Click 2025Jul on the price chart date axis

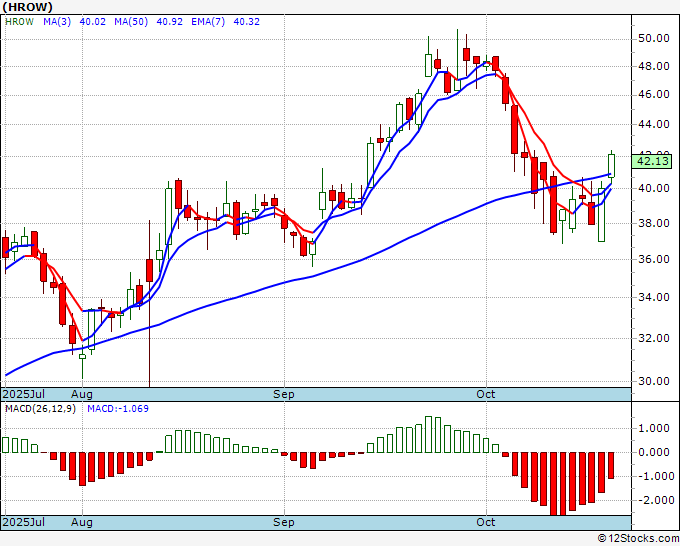click(x=24, y=394)
